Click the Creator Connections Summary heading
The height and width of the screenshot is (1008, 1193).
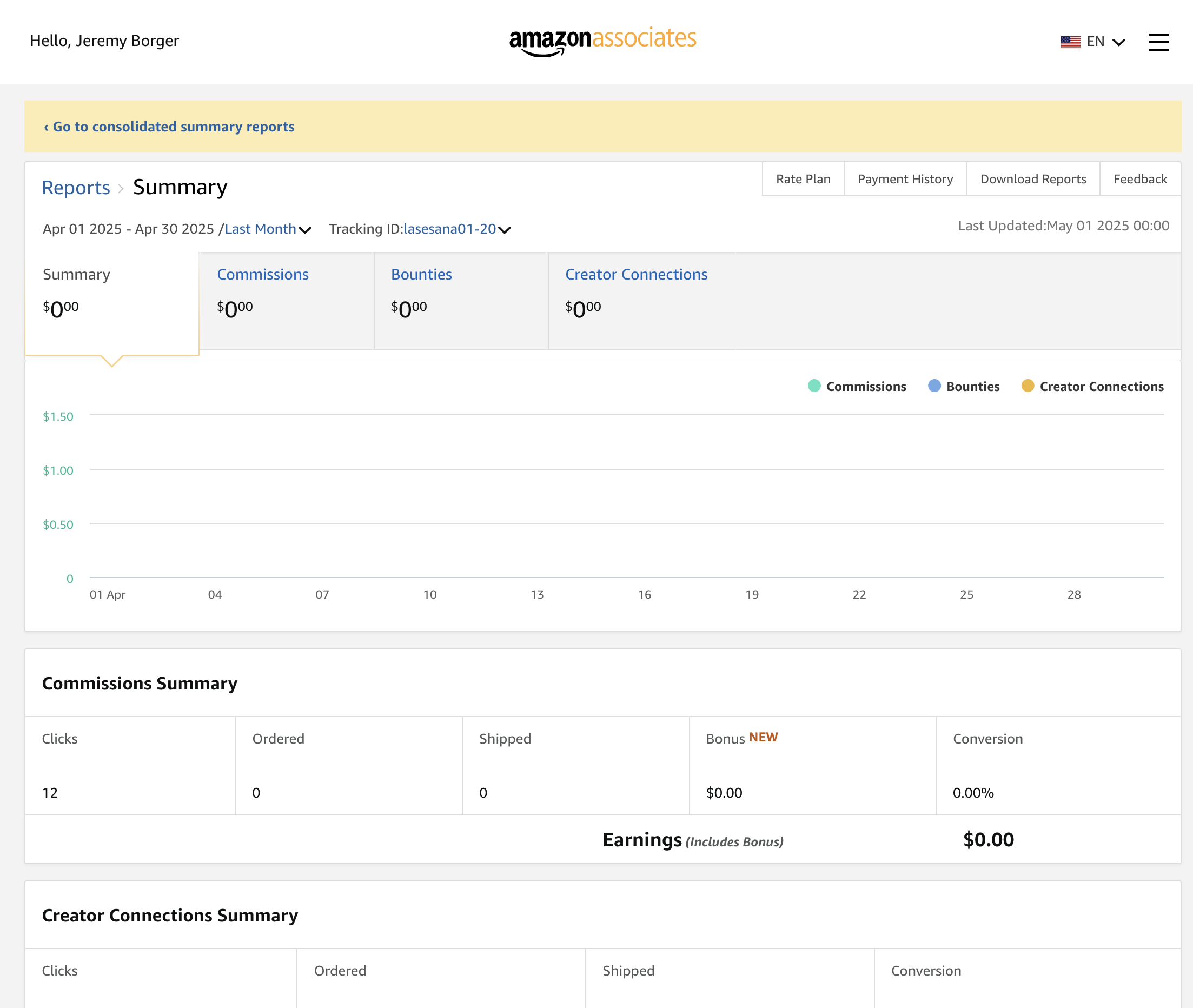pos(170,916)
